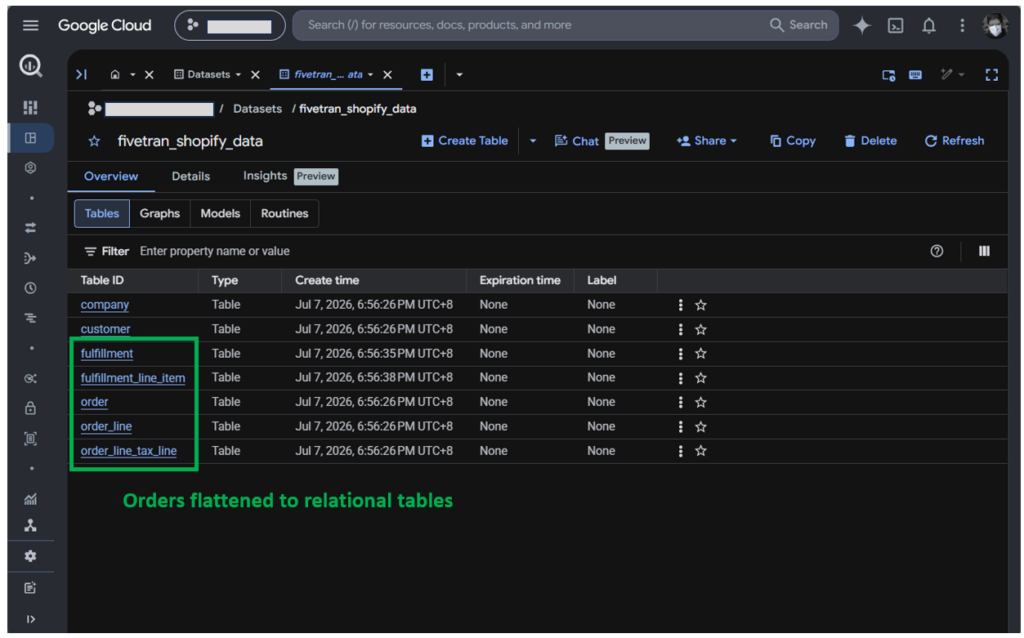
Task: Open the BigQuery logo in sidebar
Action: pyautogui.click(x=31, y=65)
